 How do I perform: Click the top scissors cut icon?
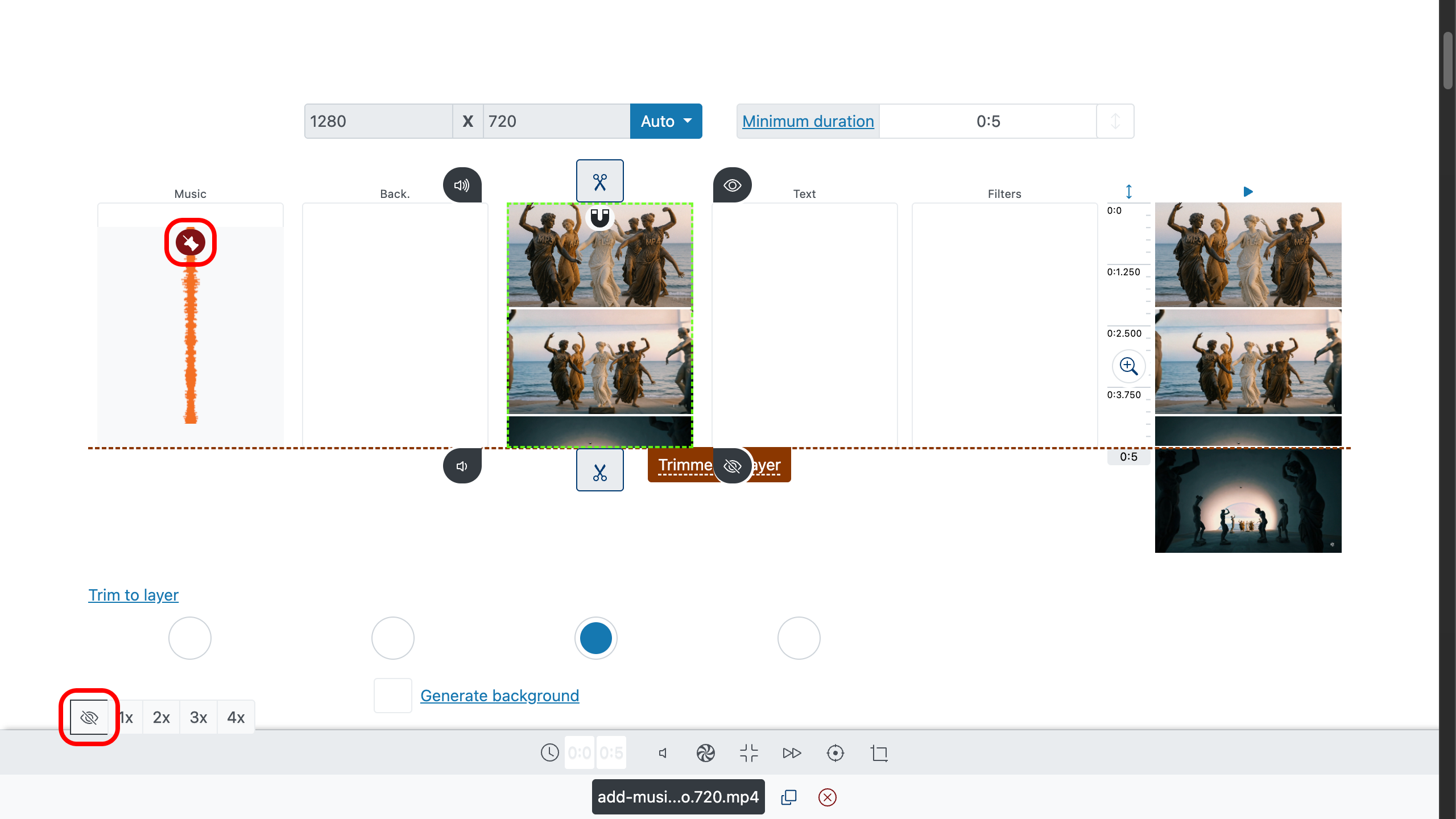click(x=599, y=181)
